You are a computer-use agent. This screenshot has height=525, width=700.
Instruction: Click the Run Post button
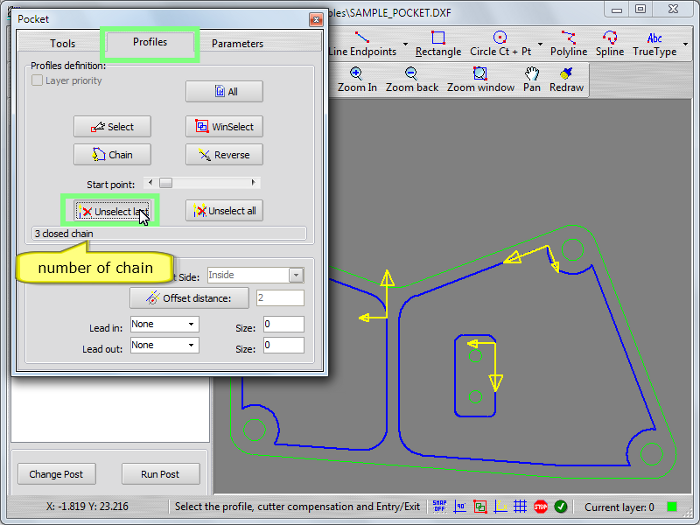click(160, 474)
